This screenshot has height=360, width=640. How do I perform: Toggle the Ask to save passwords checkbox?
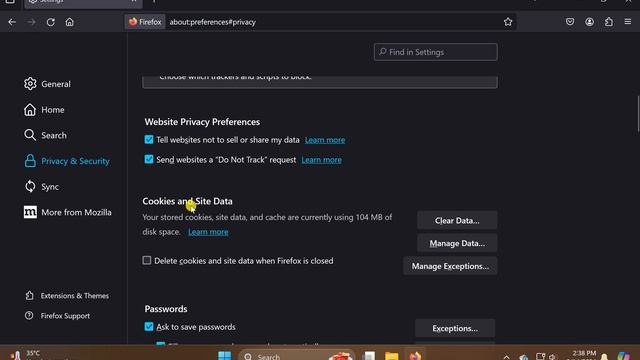point(149,327)
